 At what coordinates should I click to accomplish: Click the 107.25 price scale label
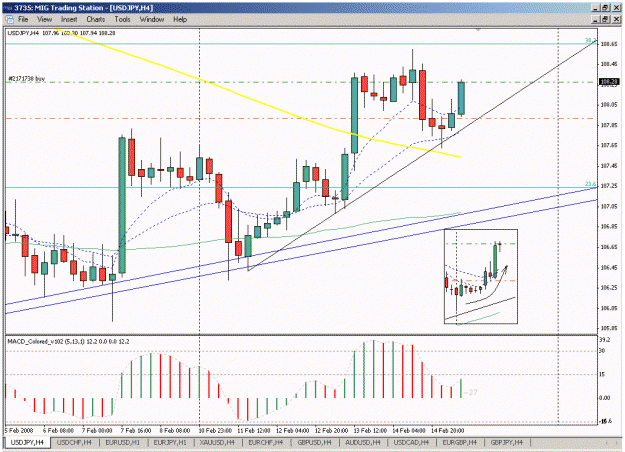pos(609,186)
